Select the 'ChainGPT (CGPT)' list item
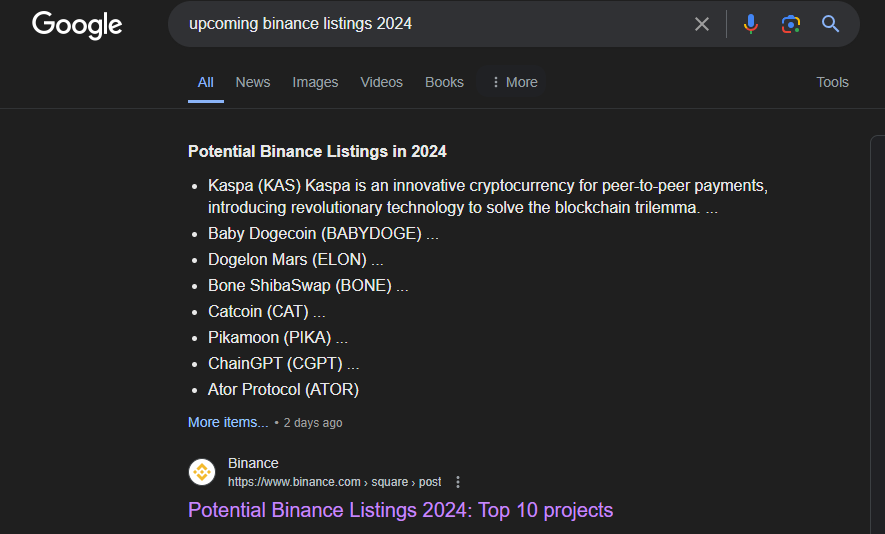The height and width of the screenshot is (534, 885). coord(283,364)
